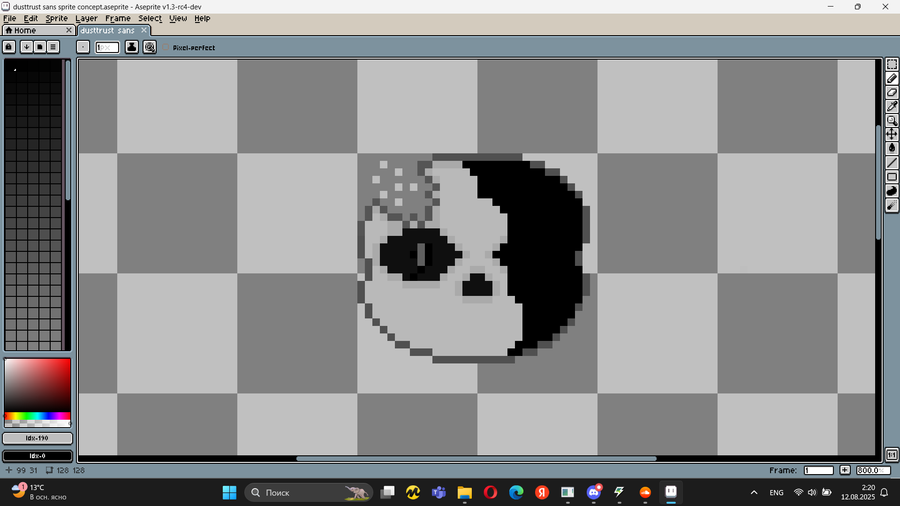Toggle the Pixel-perfect checkbox
Image resolution: width=900 pixels, height=506 pixels.
click(166, 48)
